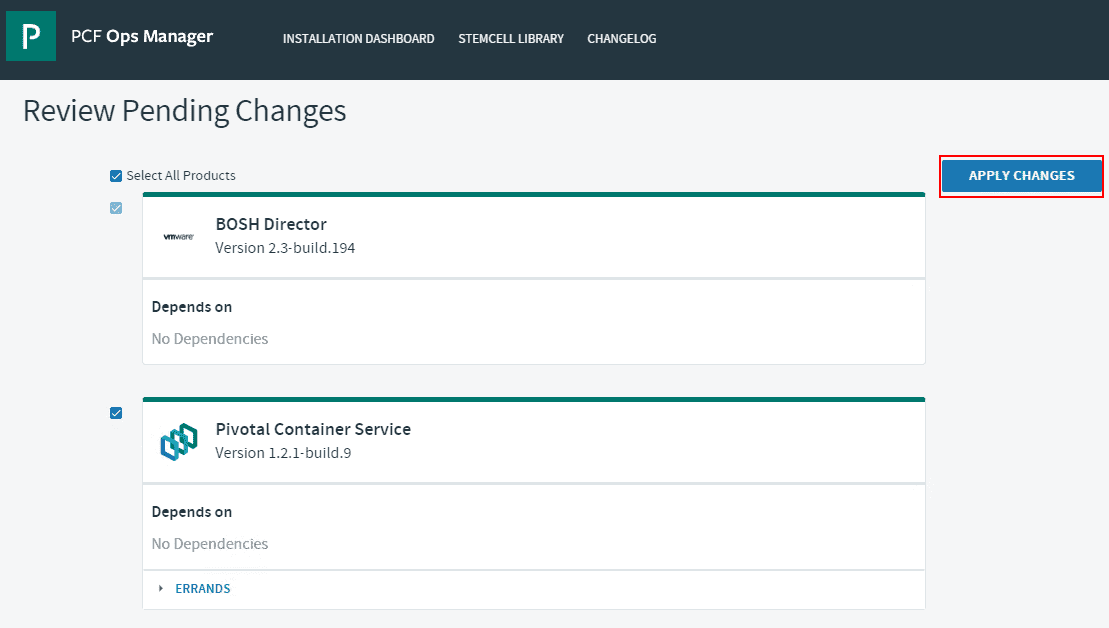The image size is (1109, 628).
Task: Toggle the Select All Products checkbox
Action: click(x=116, y=176)
